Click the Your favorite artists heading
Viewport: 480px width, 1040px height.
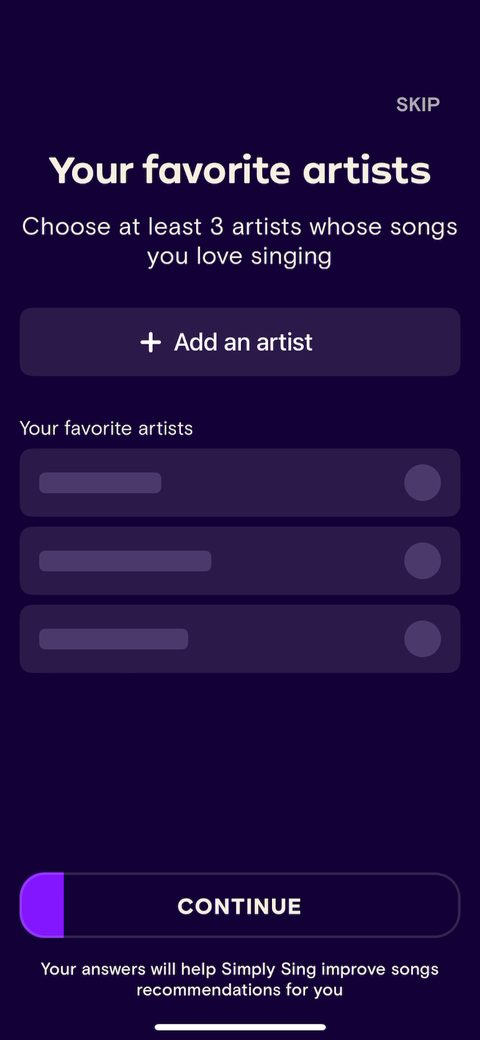click(240, 170)
